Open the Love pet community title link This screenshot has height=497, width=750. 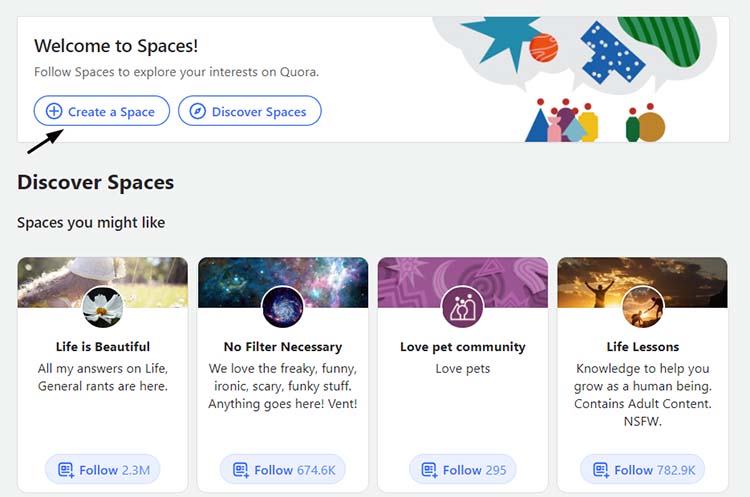(x=463, y=346)
